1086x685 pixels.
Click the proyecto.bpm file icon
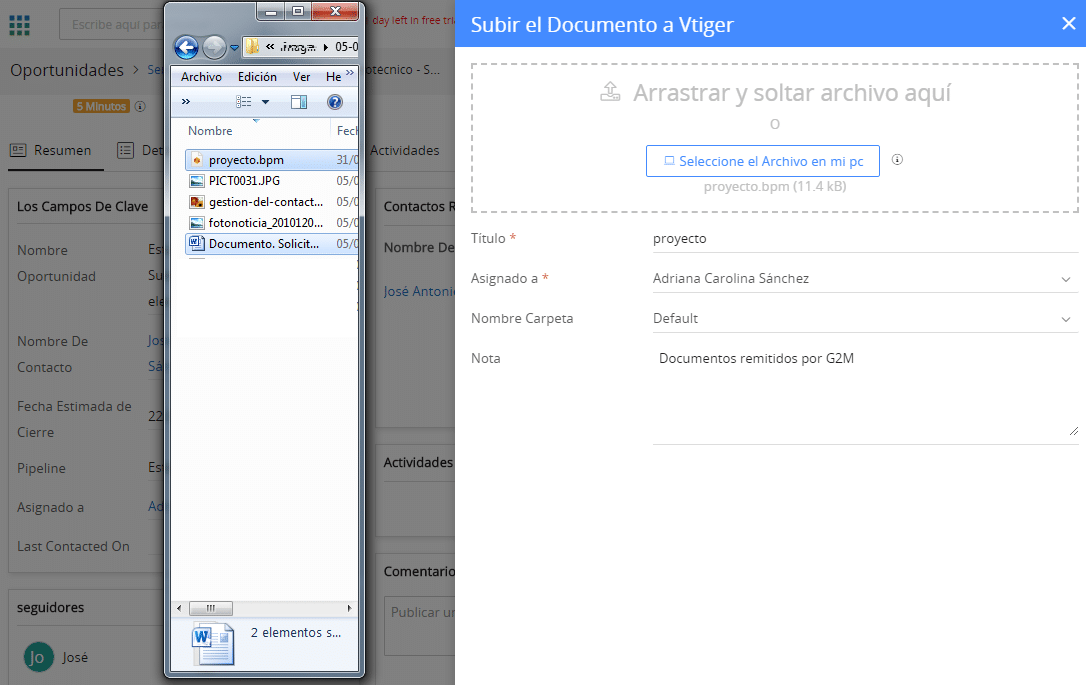pos(197,160)
